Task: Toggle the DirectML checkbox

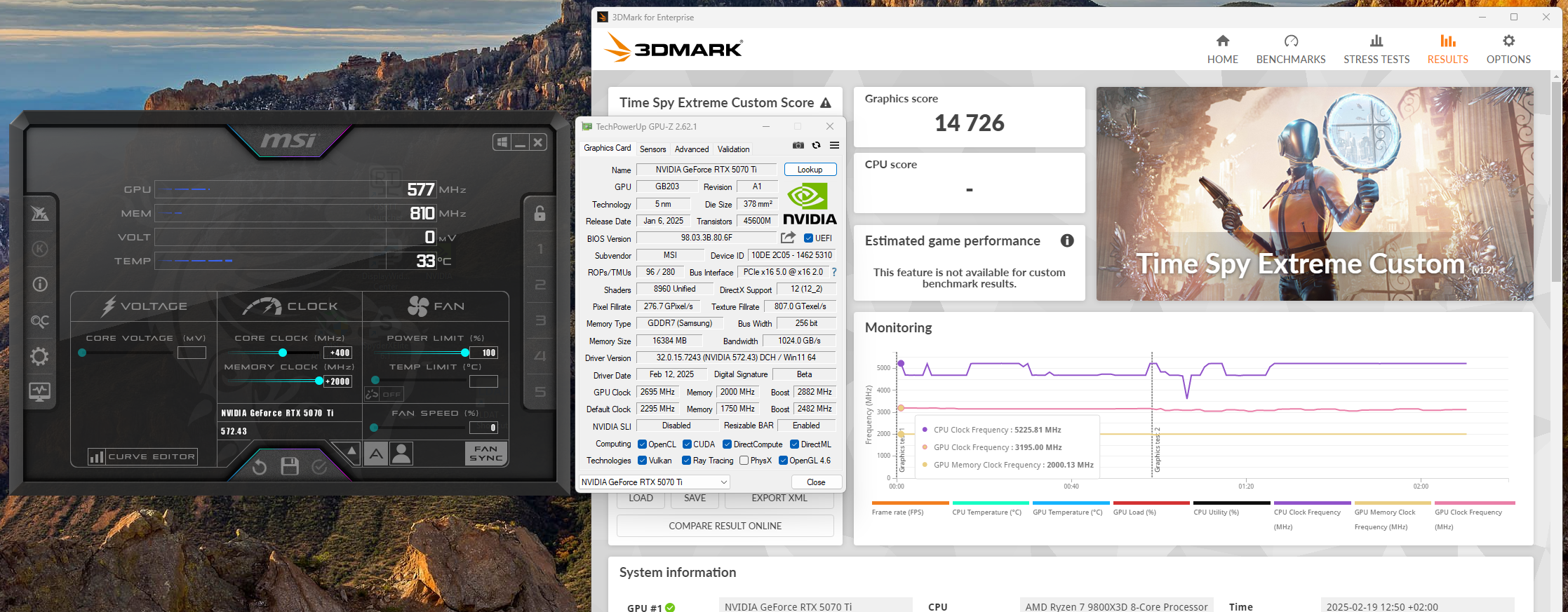Action: 794,444
